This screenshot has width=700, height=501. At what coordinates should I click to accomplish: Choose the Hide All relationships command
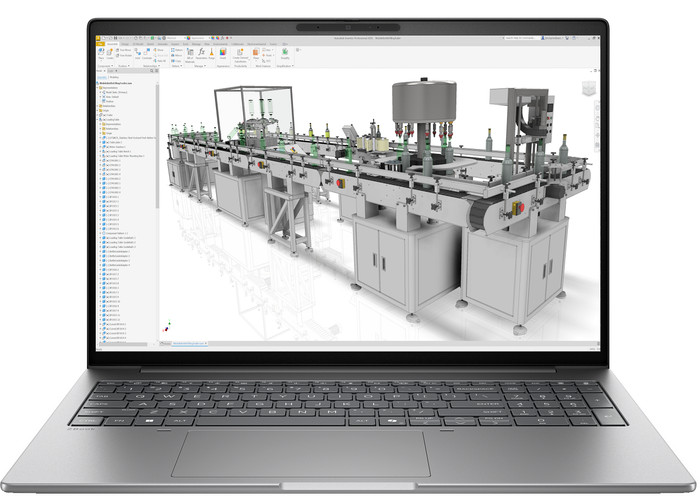click(160, 61)
